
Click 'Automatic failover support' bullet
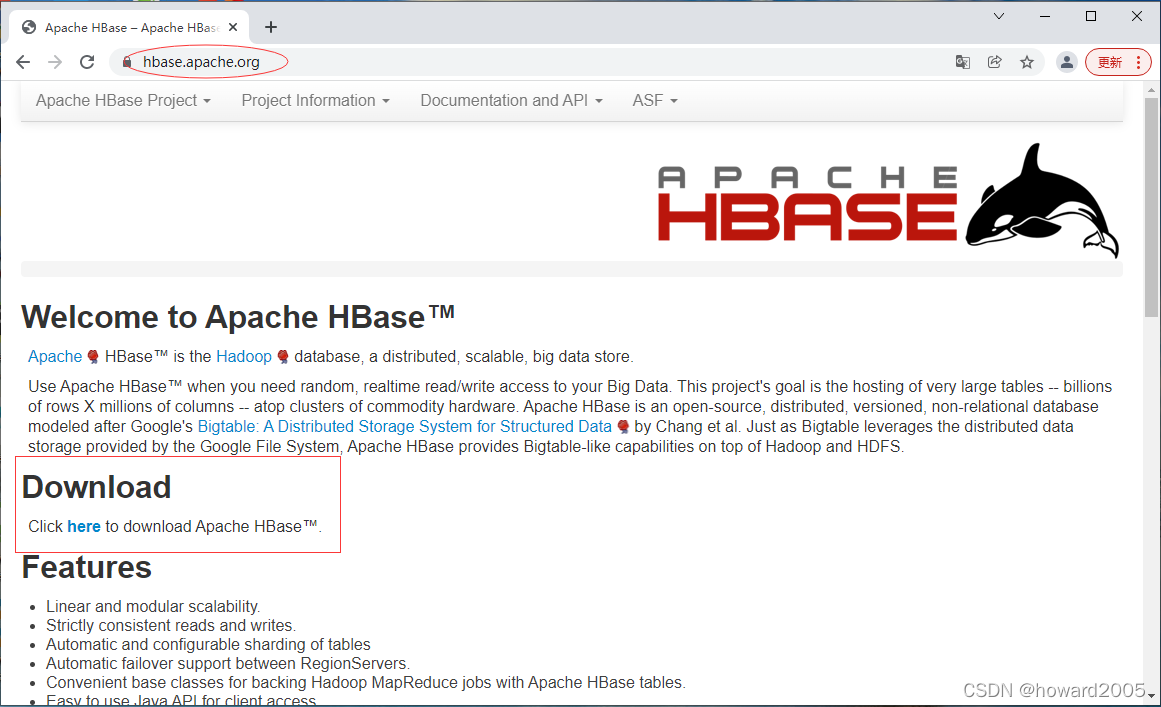228,664
